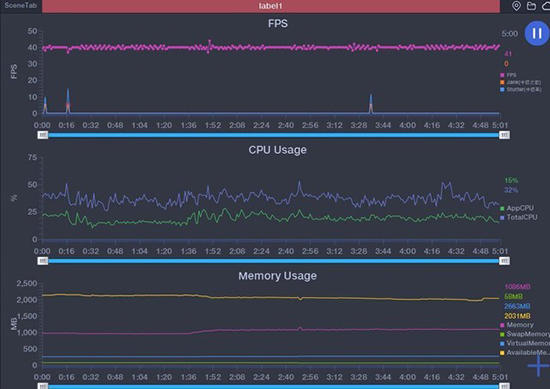
Task: Click the red label1 bar
Action: coord(271,6)
